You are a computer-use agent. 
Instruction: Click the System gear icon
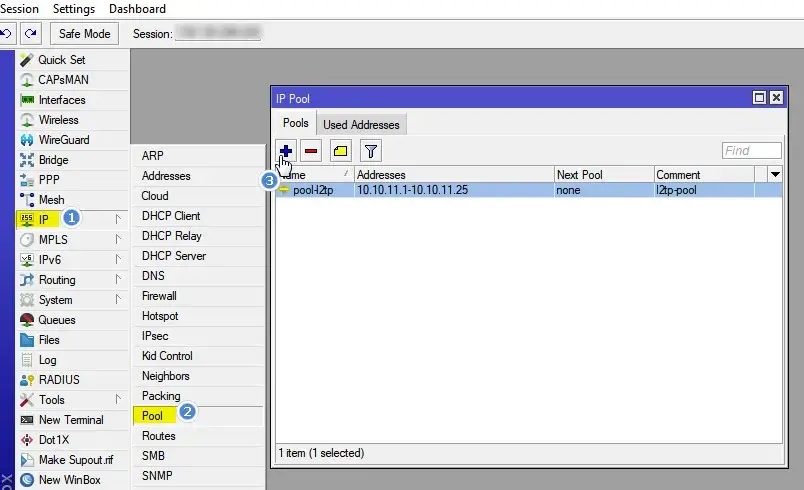click(27, 300)
